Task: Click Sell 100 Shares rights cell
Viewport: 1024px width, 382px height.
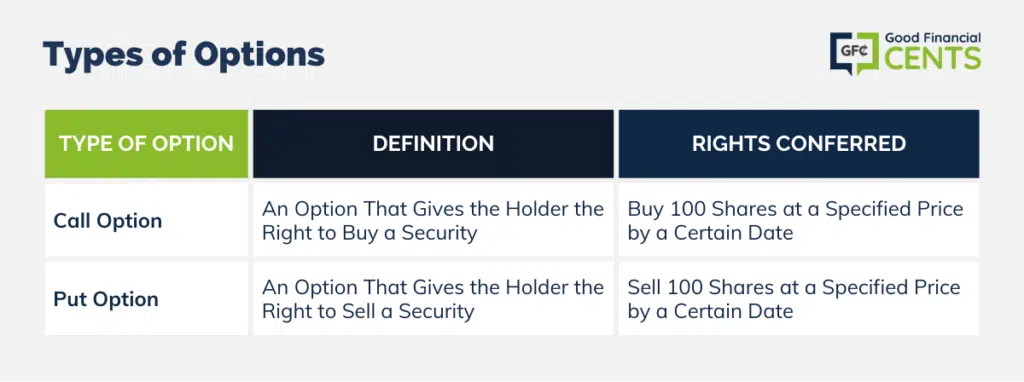Action: pos(799,298)
